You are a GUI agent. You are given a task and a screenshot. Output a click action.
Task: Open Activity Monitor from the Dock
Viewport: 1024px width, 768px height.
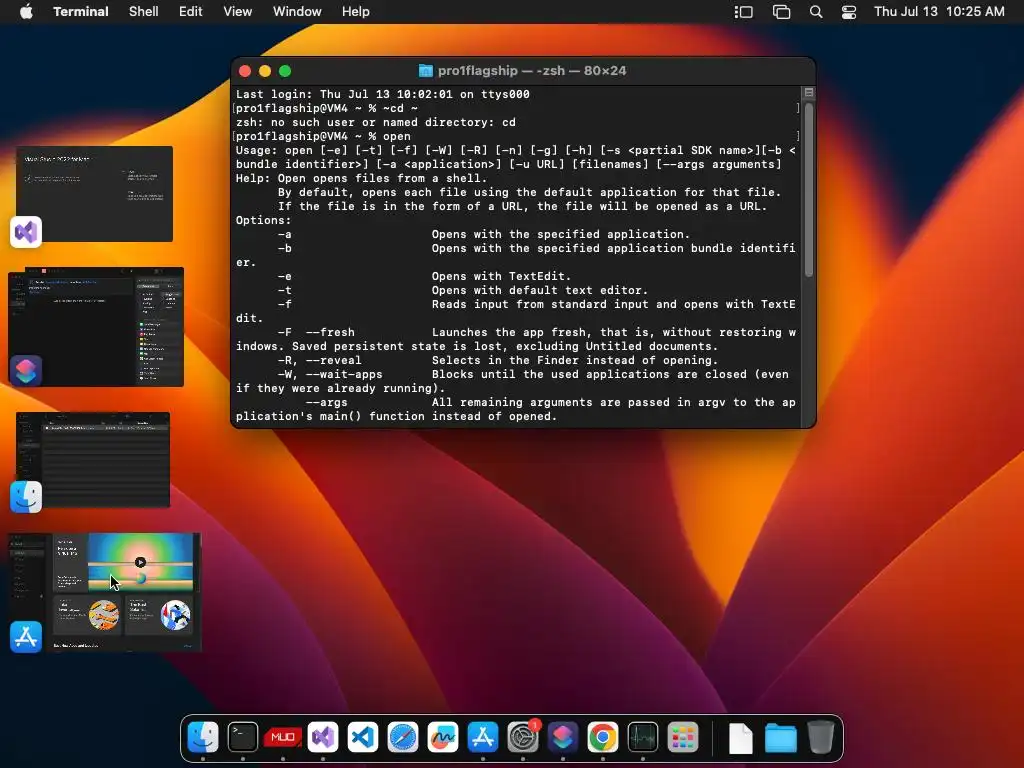tap(643, 737)
